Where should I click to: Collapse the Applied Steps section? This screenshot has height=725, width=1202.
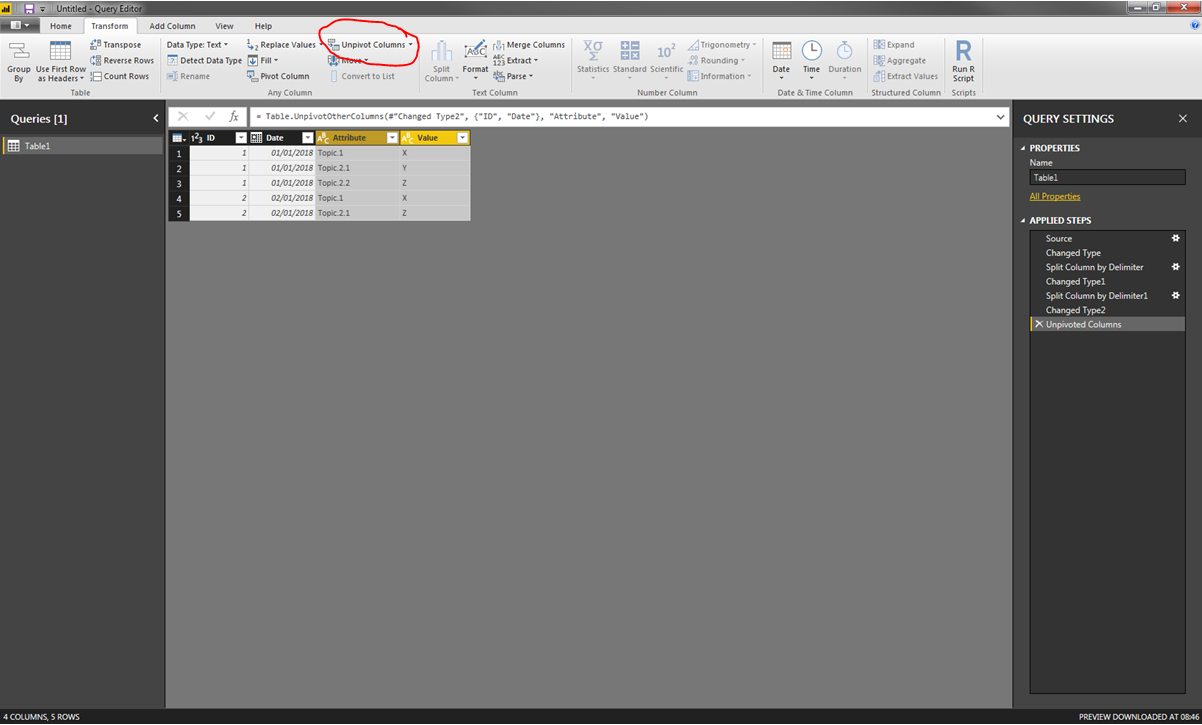click(1023, 220)
